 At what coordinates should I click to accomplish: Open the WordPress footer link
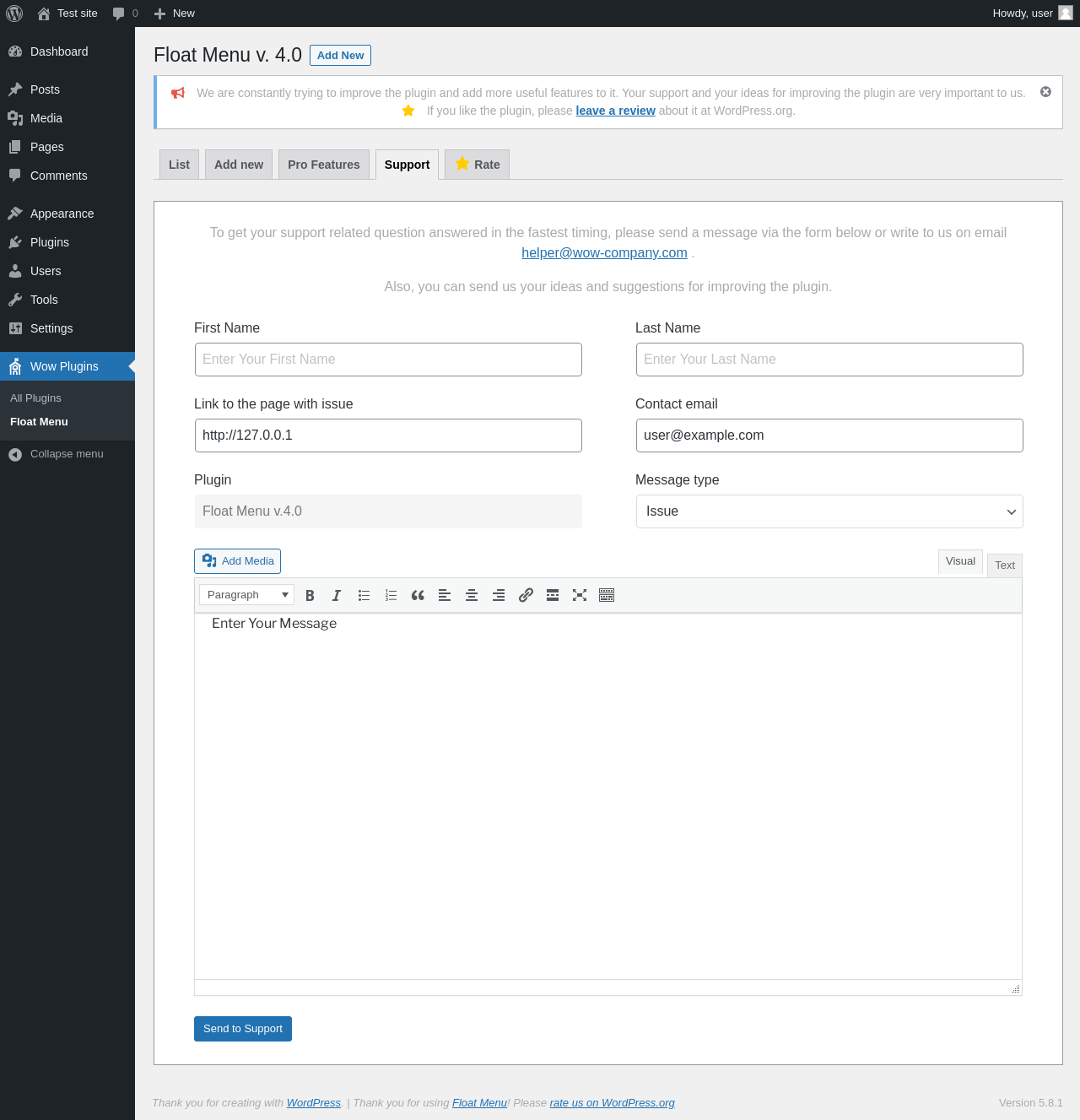click(314, 1103)
